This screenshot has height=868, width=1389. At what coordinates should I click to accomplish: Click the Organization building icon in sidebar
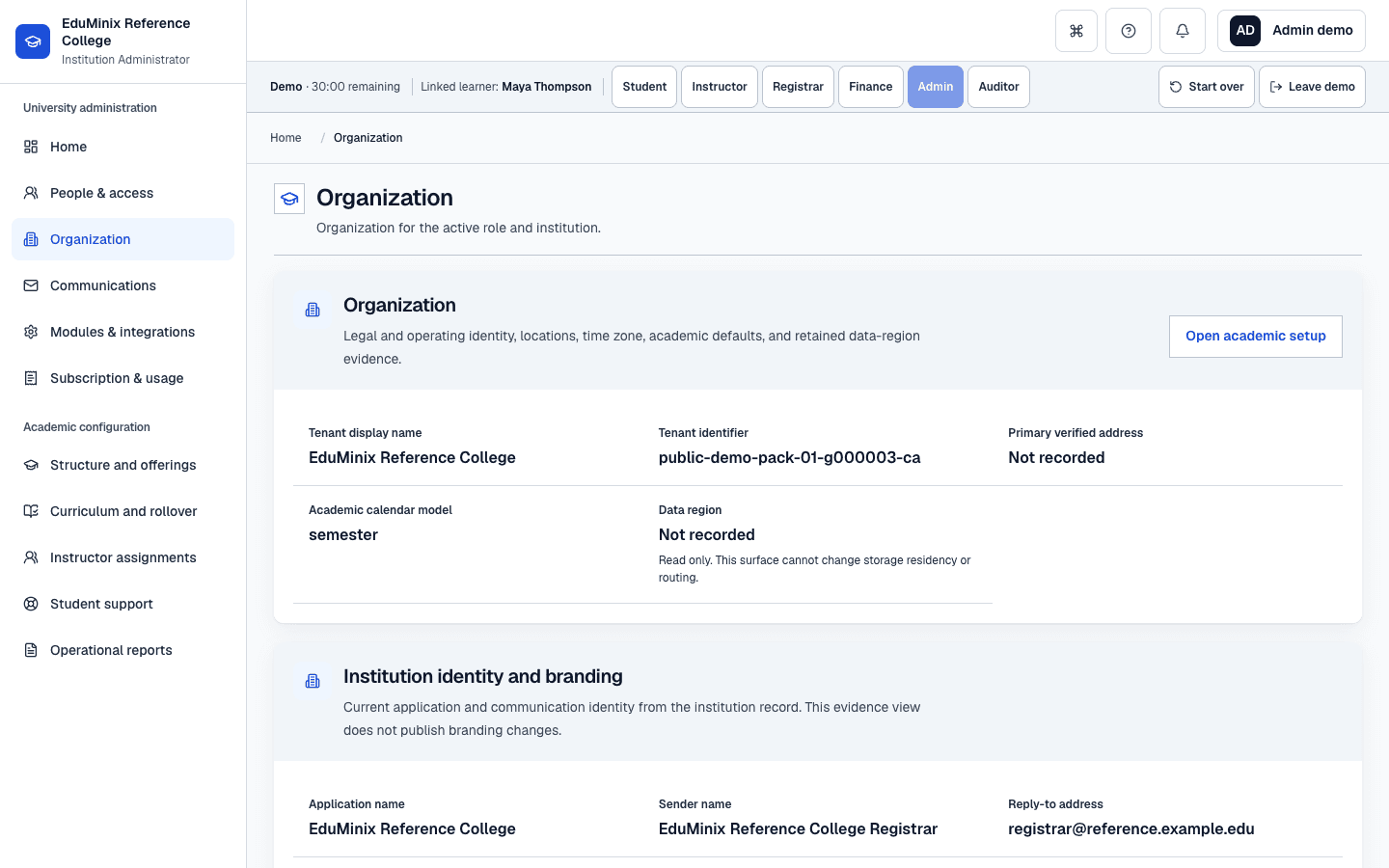click(31, 239)
